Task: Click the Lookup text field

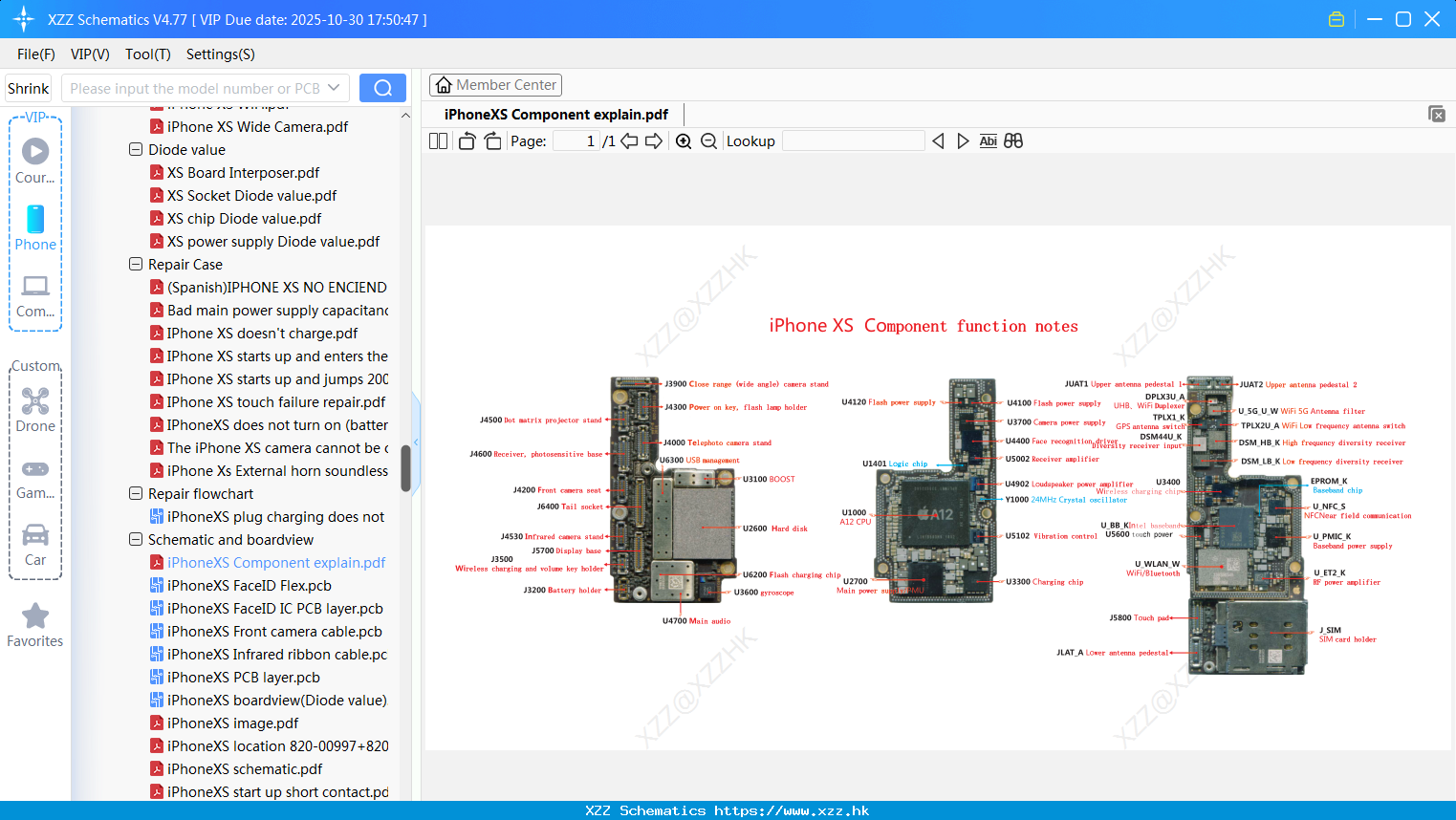Action: tap(854, 141)
